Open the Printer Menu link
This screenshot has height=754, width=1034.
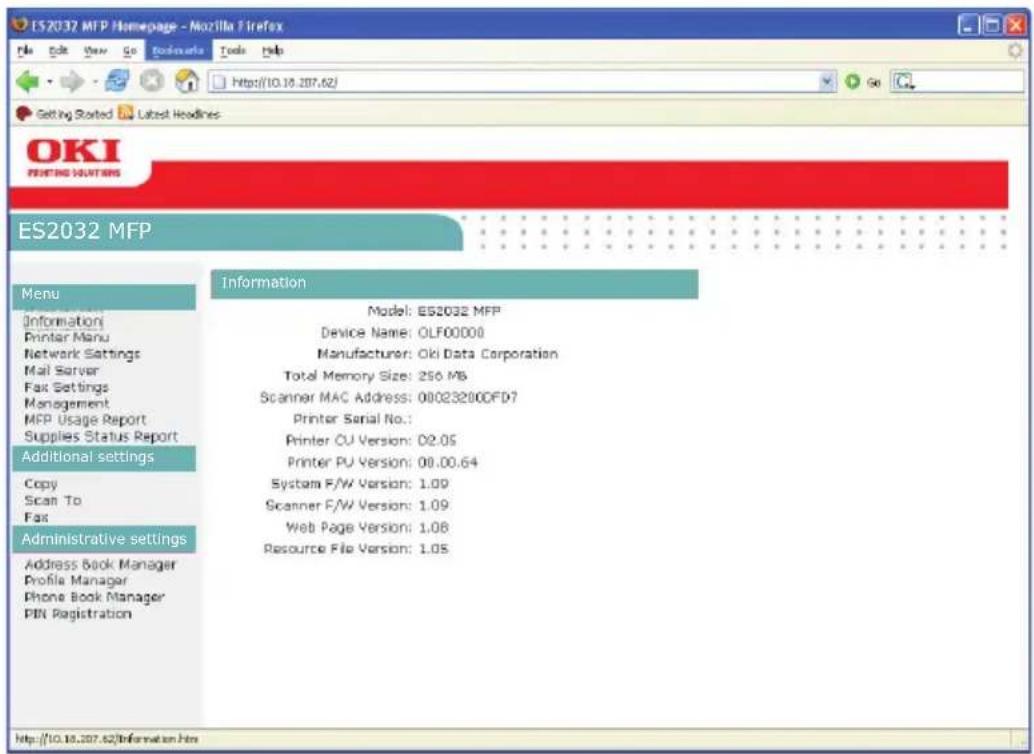coord(67,337)
